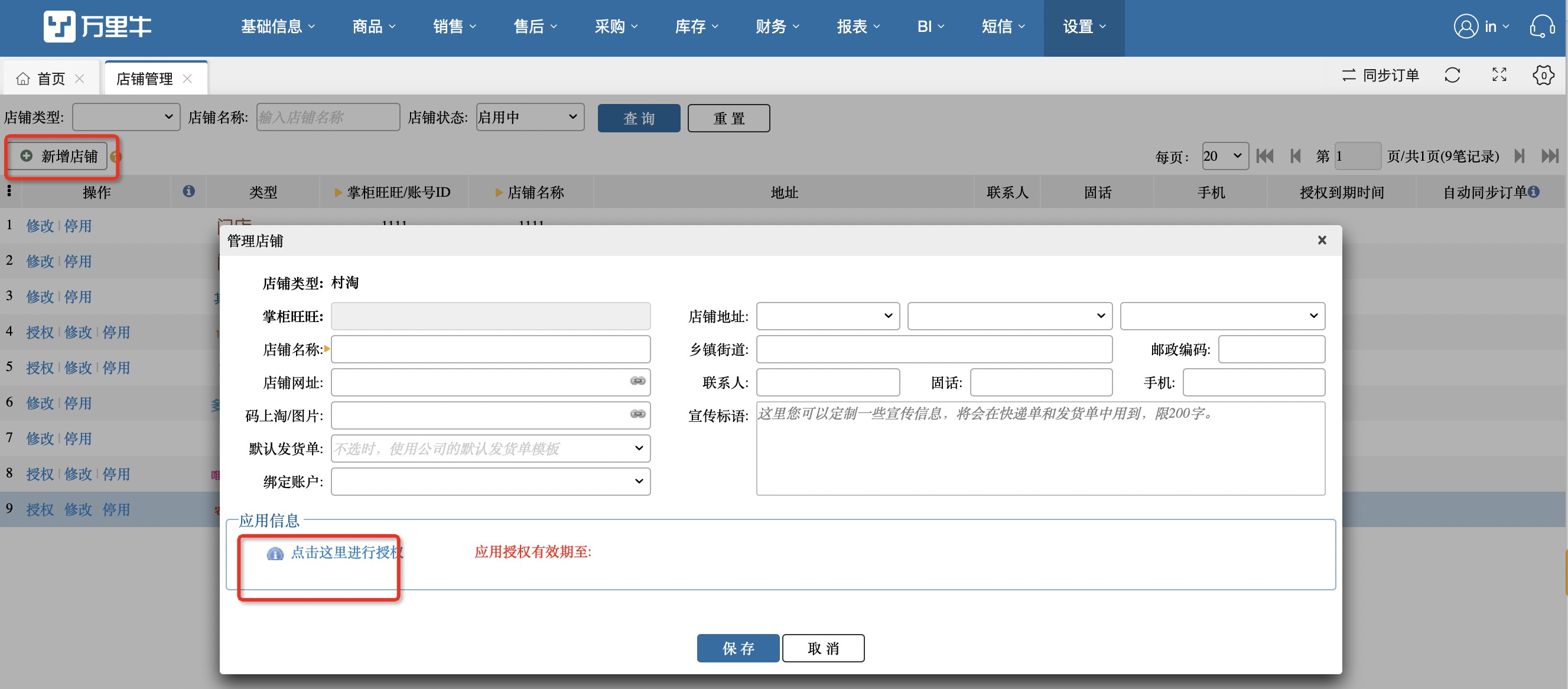The height and width of the screenshot is (689, 1568).
Task: Click 停用 link in row 2
Action: [x=78, y=261]
